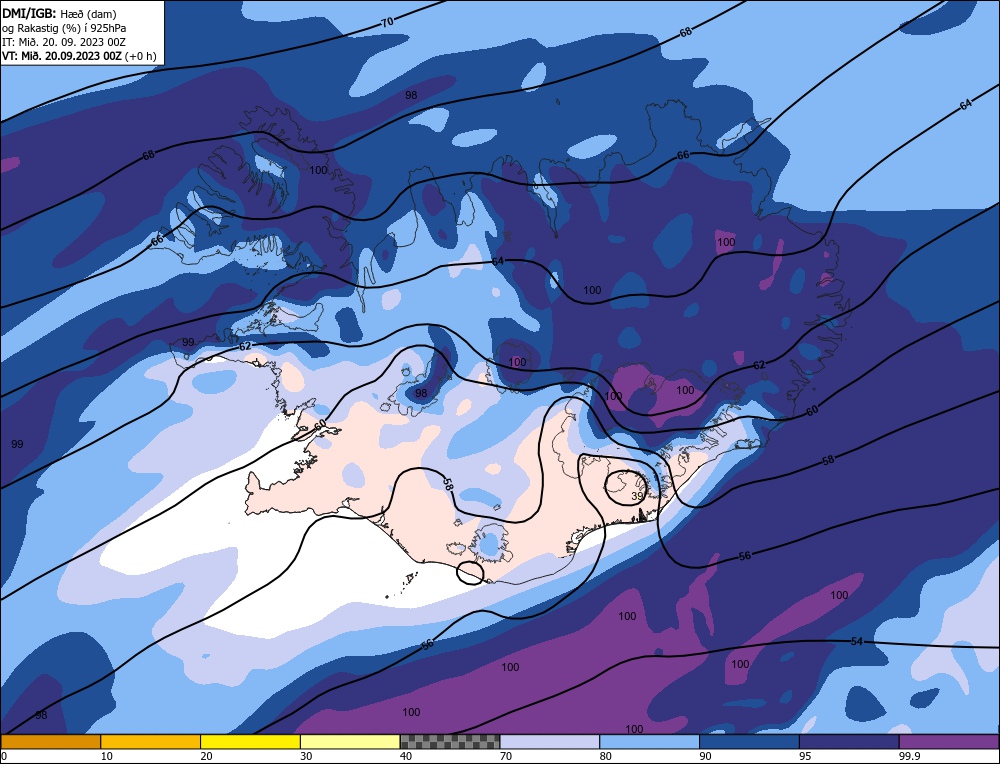Click the orange 0-10 legend swatch
The height and width of the screenshot is (764, 1000).
pos(50,742)
